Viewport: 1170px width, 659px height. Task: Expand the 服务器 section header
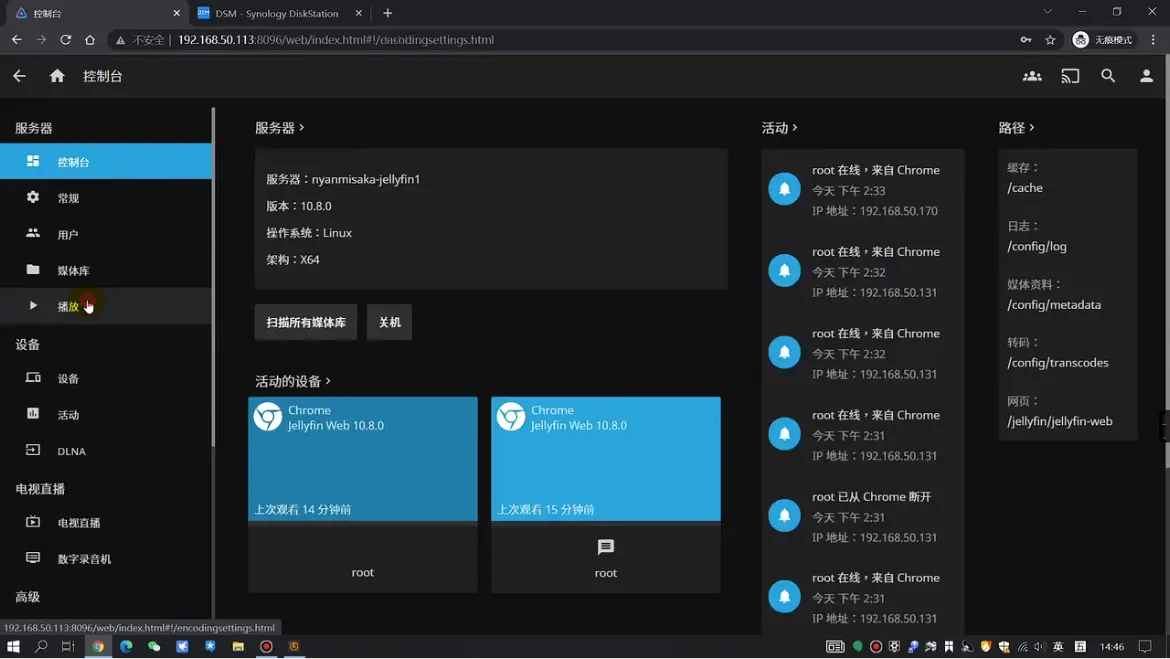coord(280,128)
